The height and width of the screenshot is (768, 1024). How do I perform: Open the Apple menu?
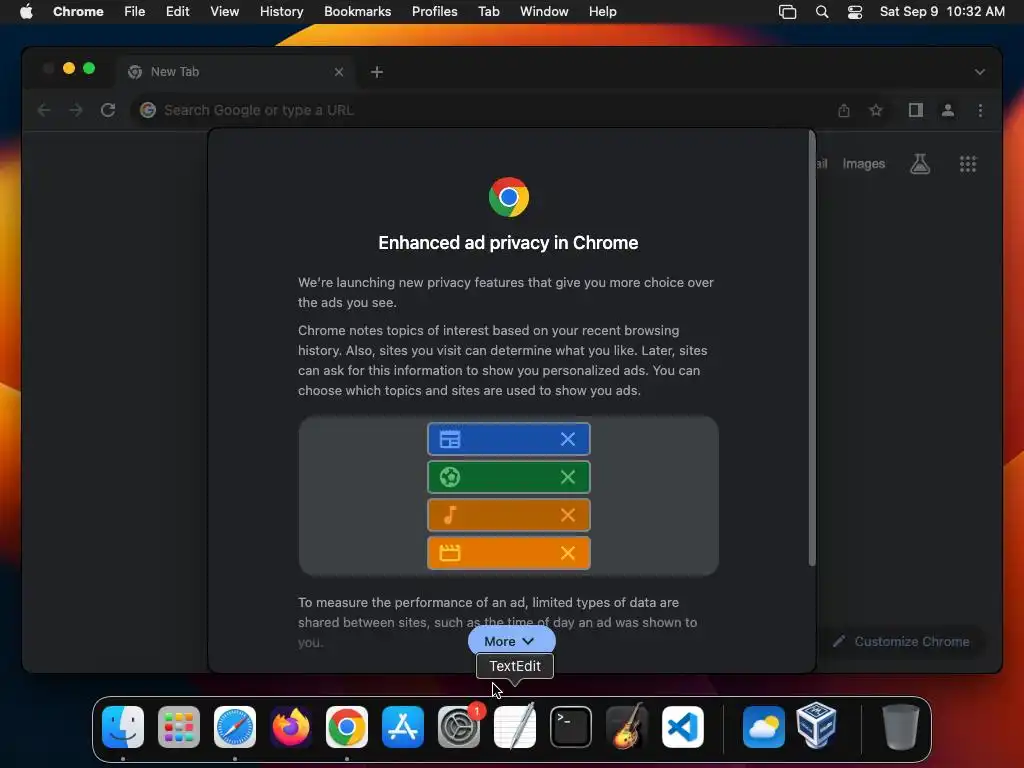pyautogui.click(x=26, y=12)
